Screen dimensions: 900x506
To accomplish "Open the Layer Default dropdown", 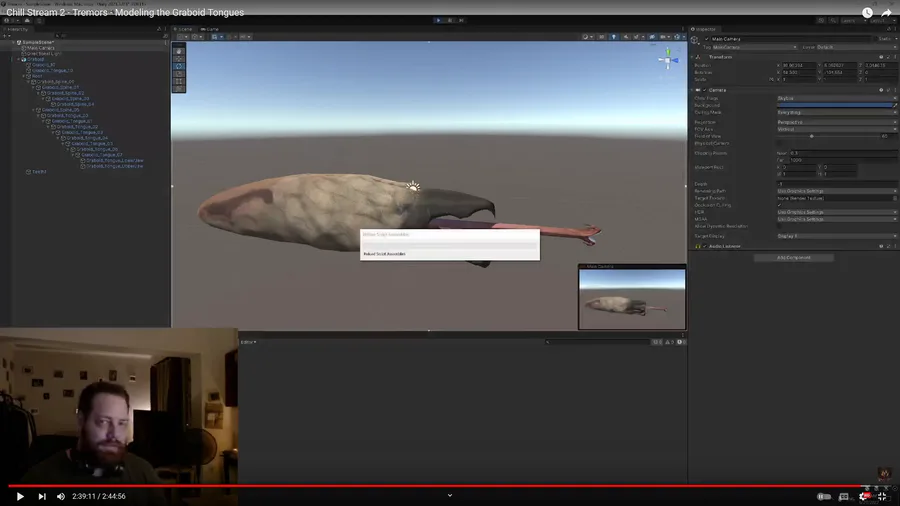I will [x=856, y=47].
